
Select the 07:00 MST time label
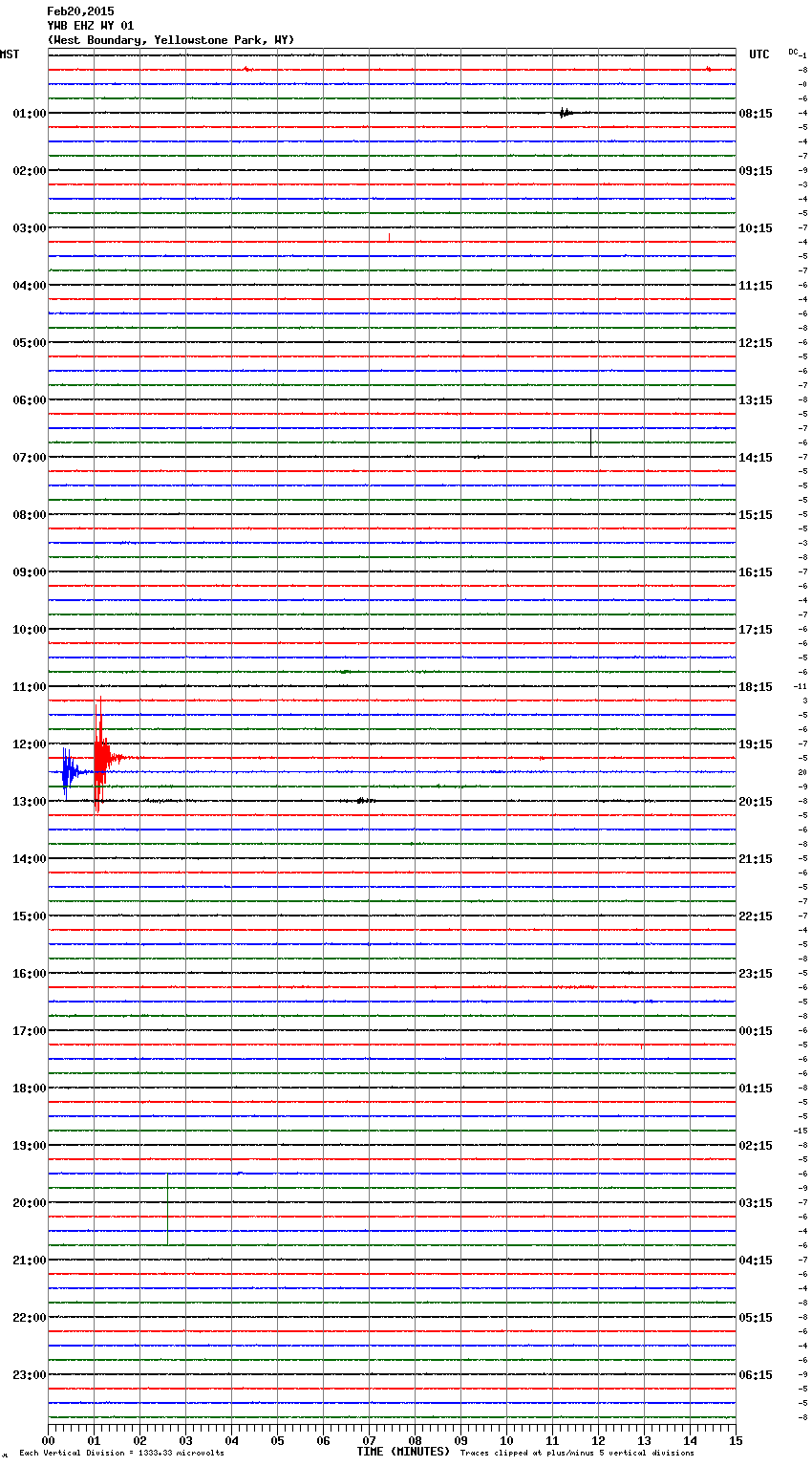click(x=29, y=458)
